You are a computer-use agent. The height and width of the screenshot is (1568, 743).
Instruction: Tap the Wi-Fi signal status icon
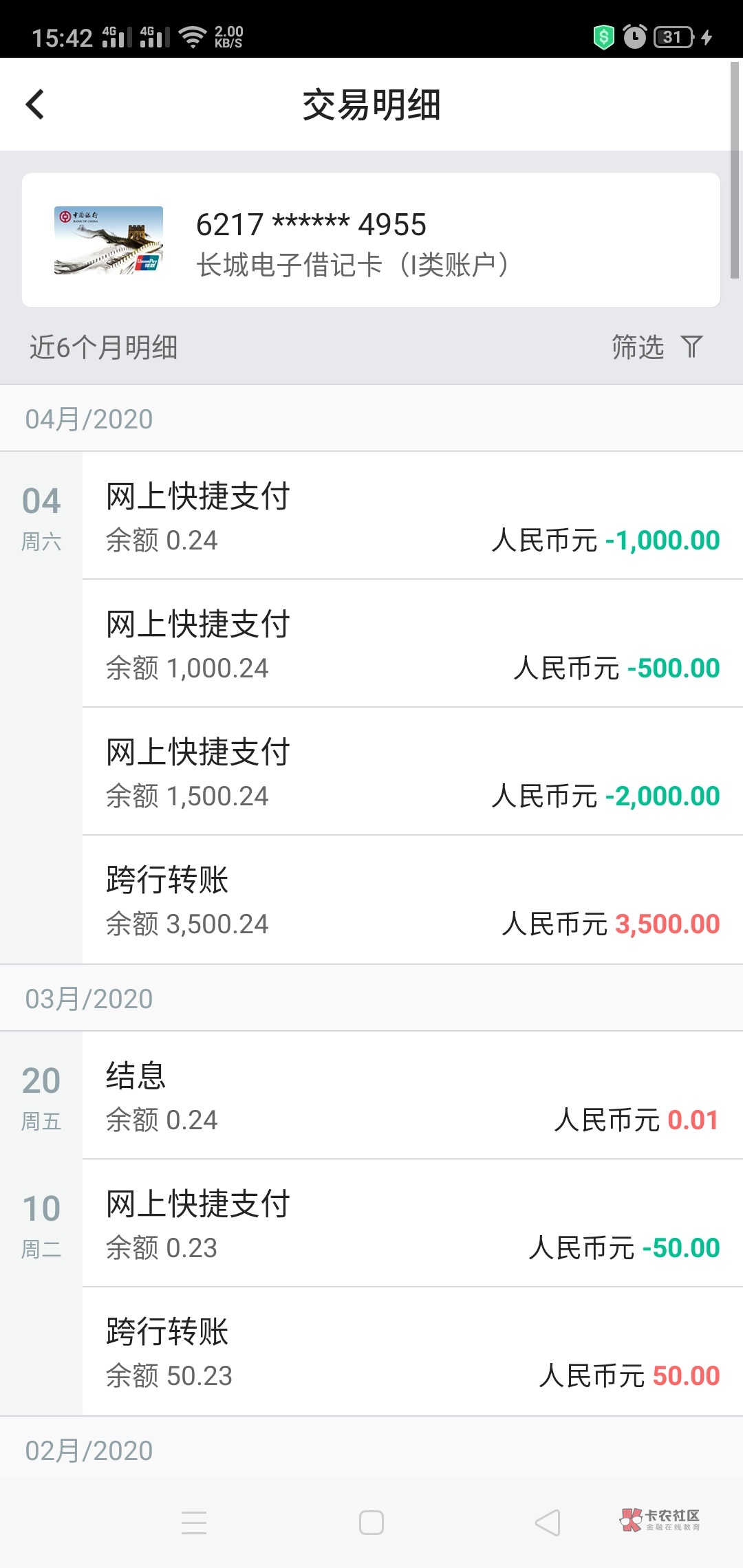click(x=193, y=36)
